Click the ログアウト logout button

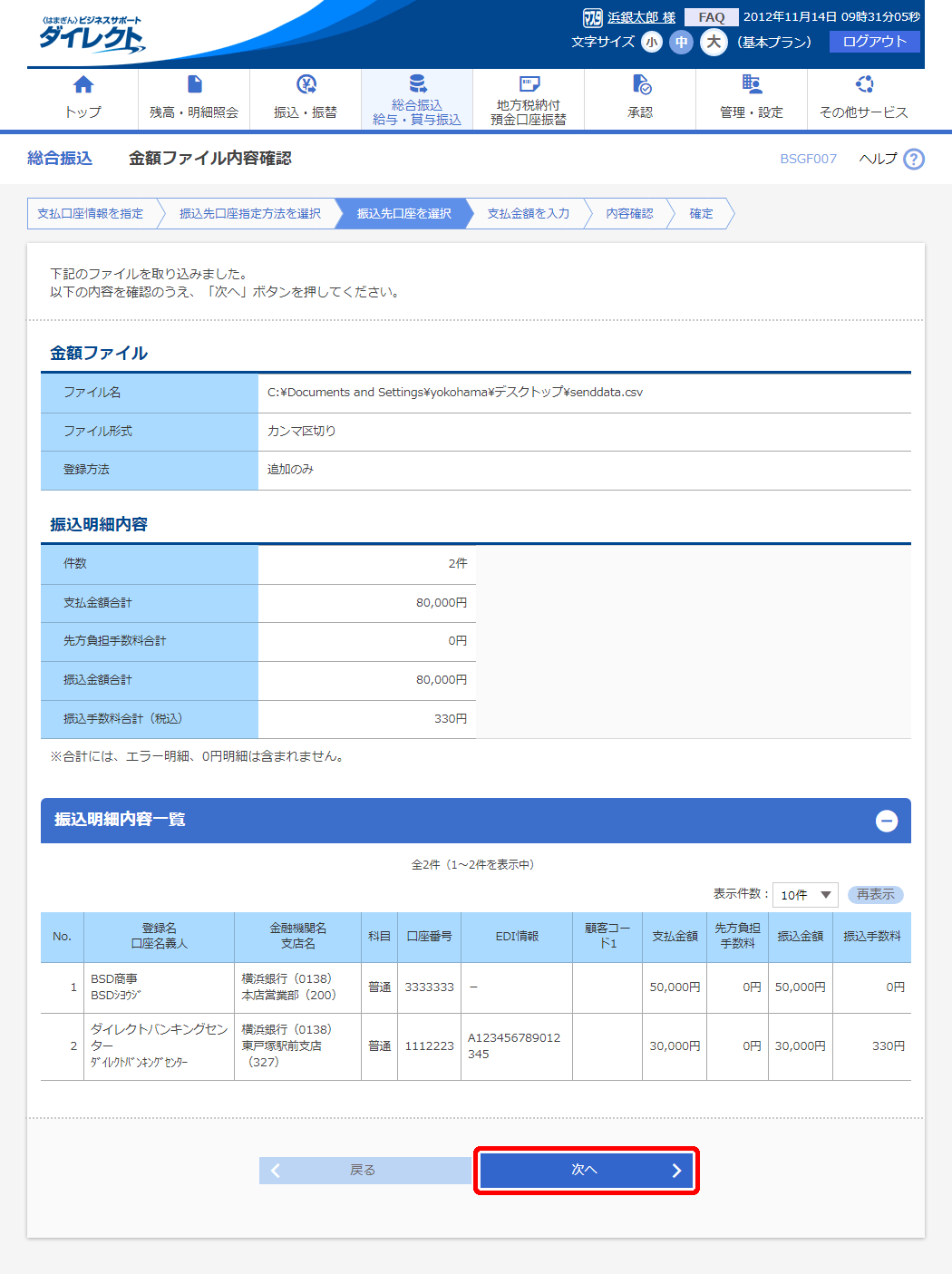tap(874, 42)
